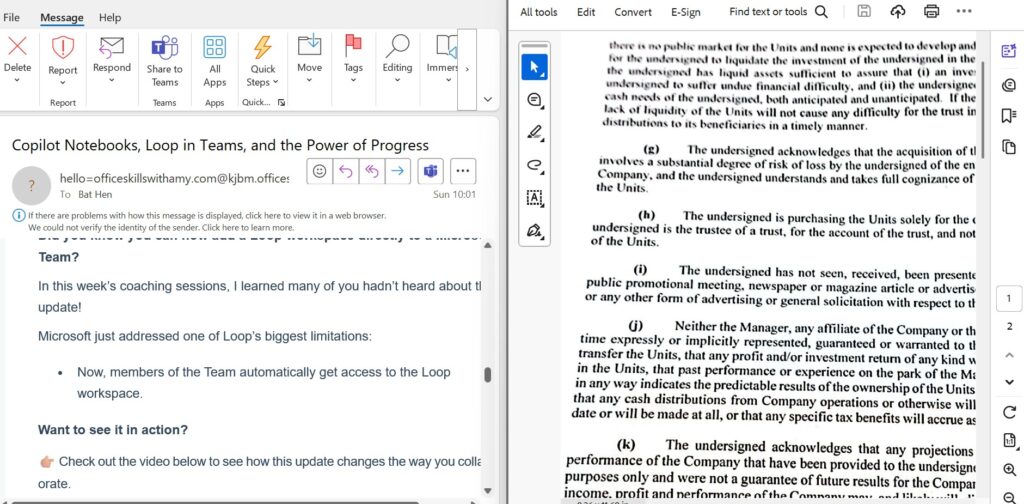The height and width of the screenshot is (504, 1024).
Task: Open All tools in Acrobat
Action: pos(539,12)
